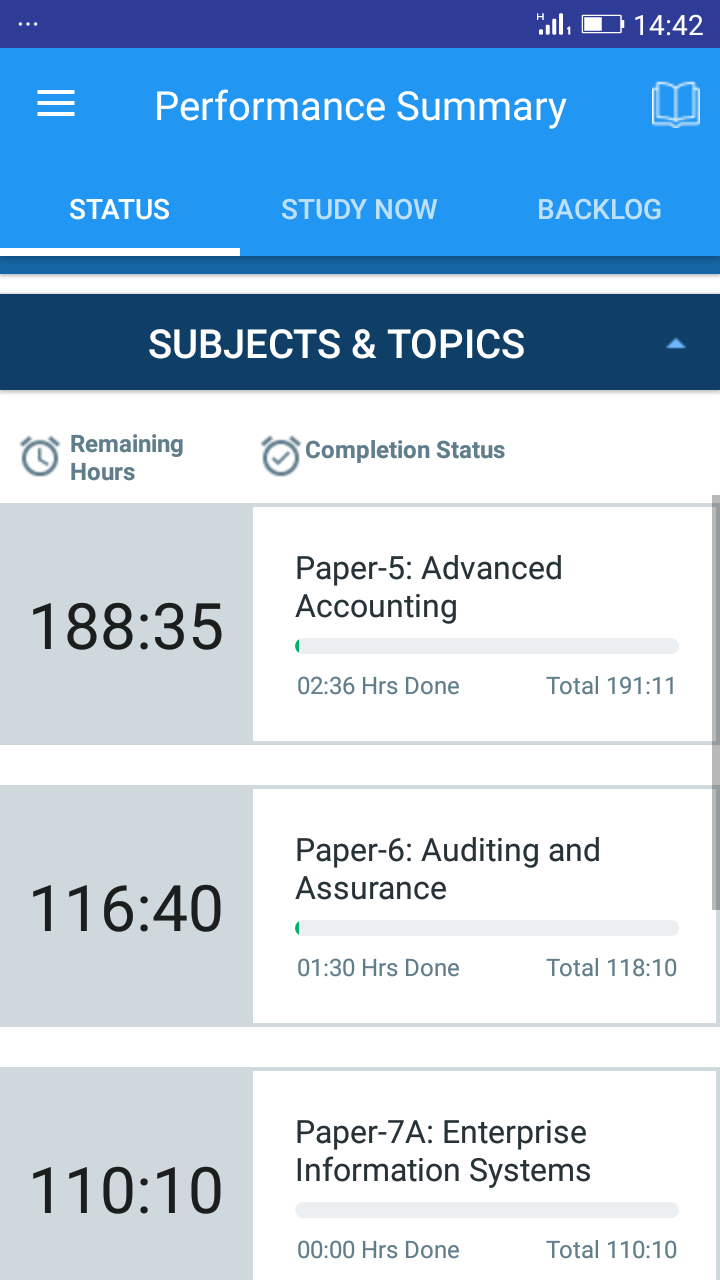Switch to the Study Now tab

(x=359, y=209)
